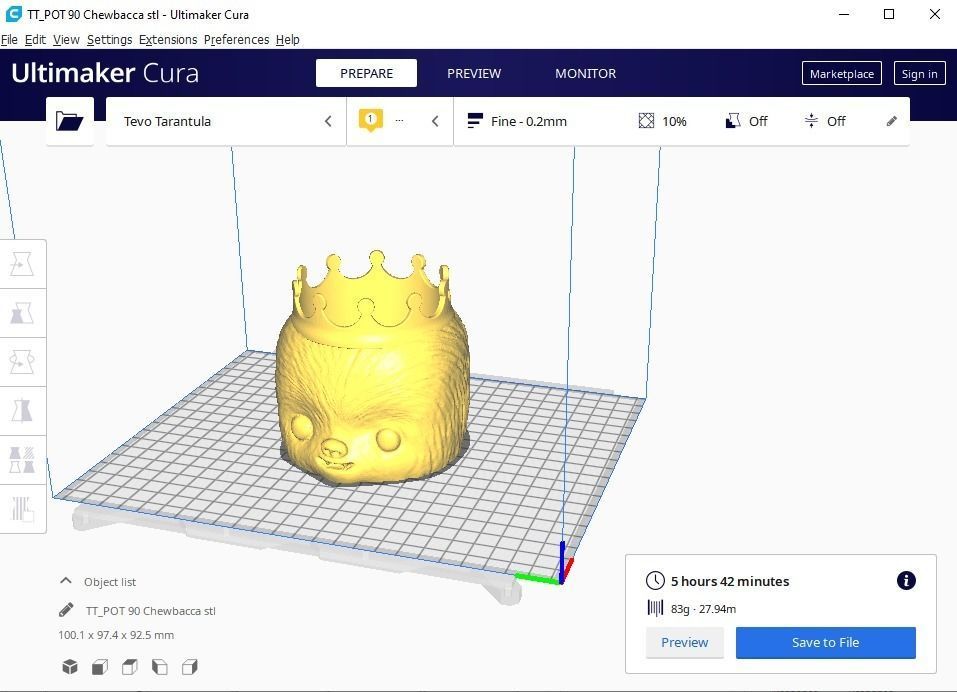
Task: Open the Preferences menu
Action: [x=236, y=40]
